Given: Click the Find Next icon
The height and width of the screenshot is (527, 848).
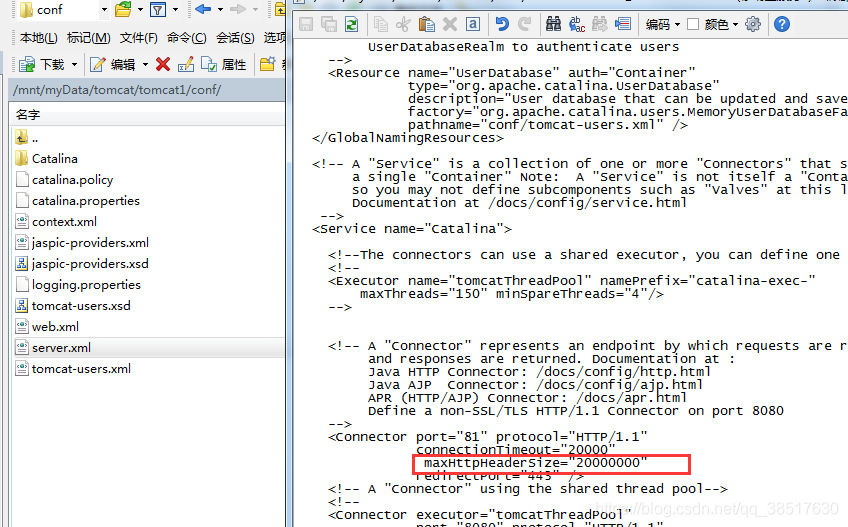Looking at the screenshot, I should [x=600, y=24].
